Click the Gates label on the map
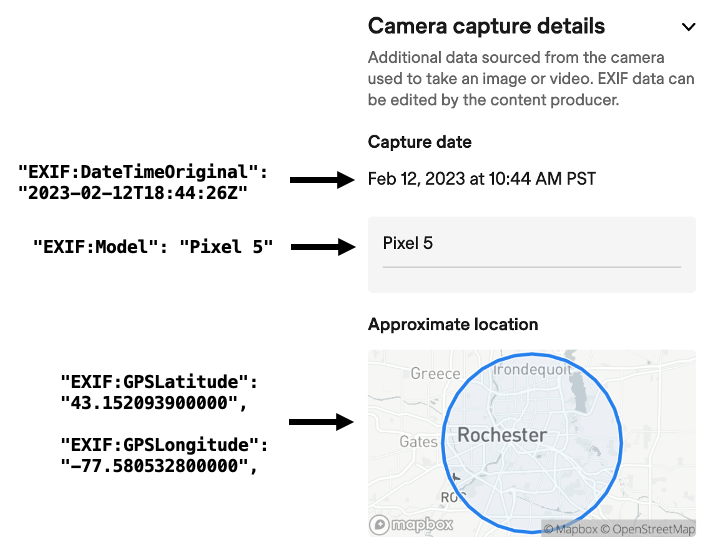Viewport: 712px width, 549px height. coord(418,441)
